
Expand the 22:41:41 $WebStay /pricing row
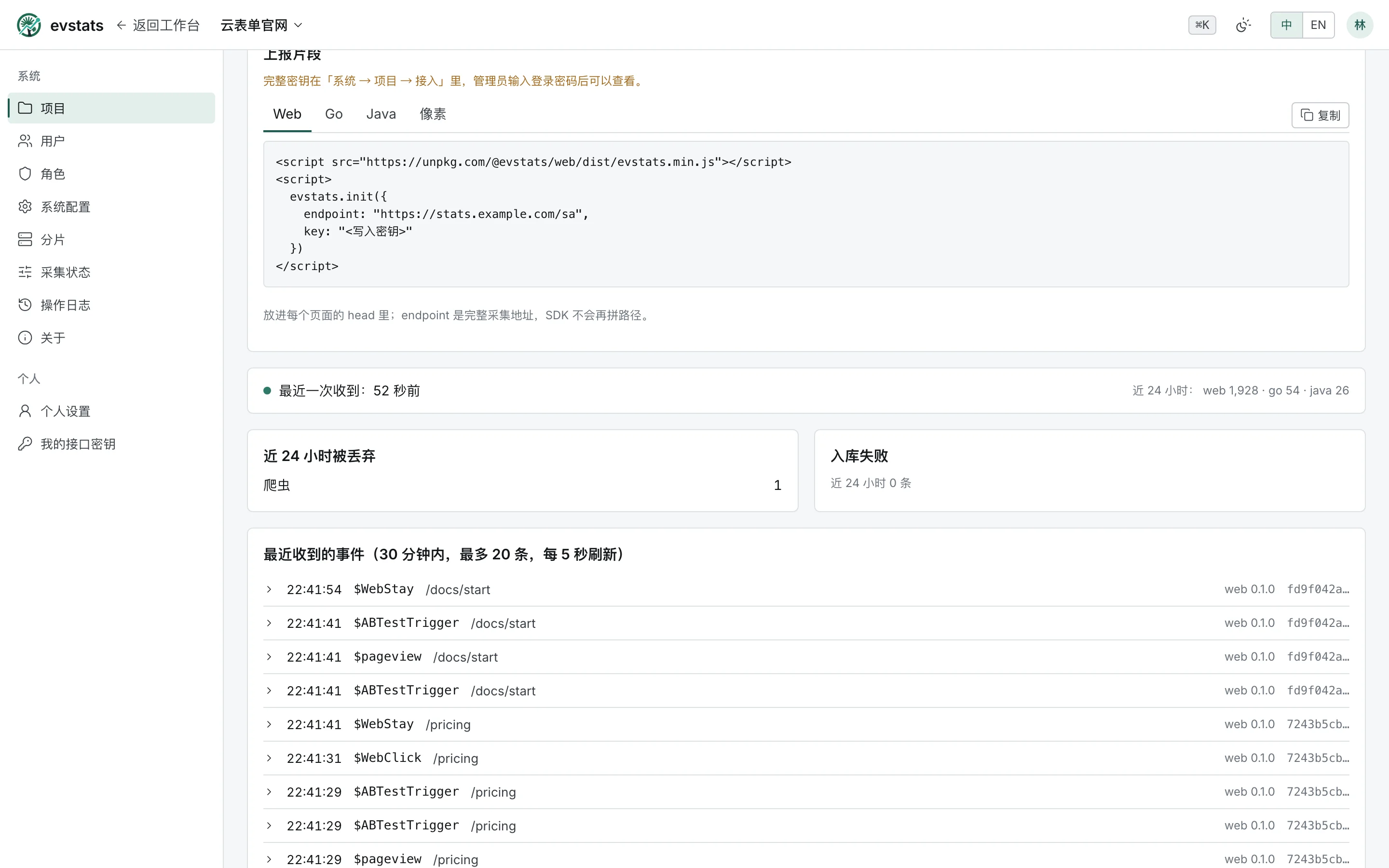[806, 724]
